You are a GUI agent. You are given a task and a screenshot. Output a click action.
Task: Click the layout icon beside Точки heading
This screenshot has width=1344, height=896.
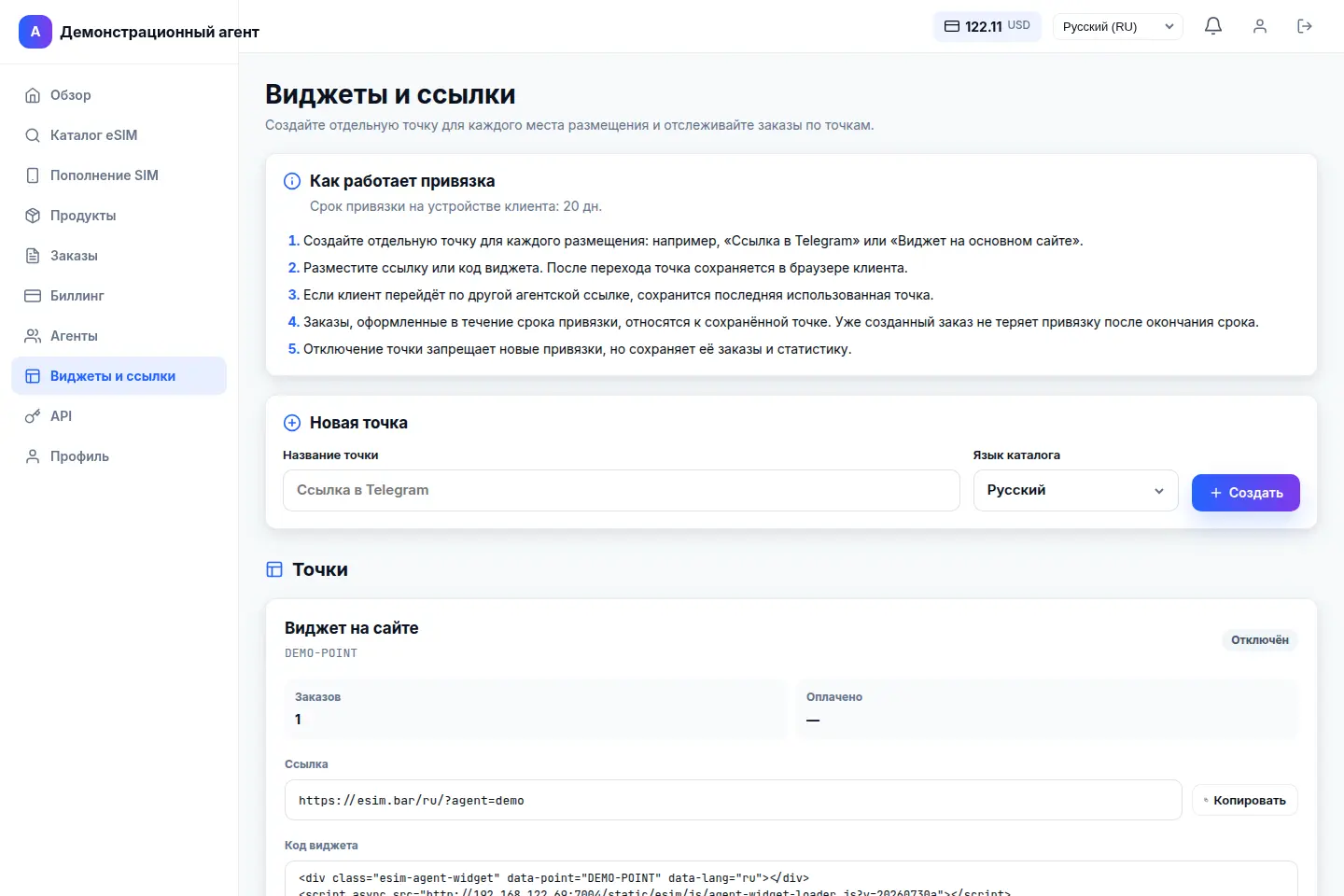click(274, 569)
